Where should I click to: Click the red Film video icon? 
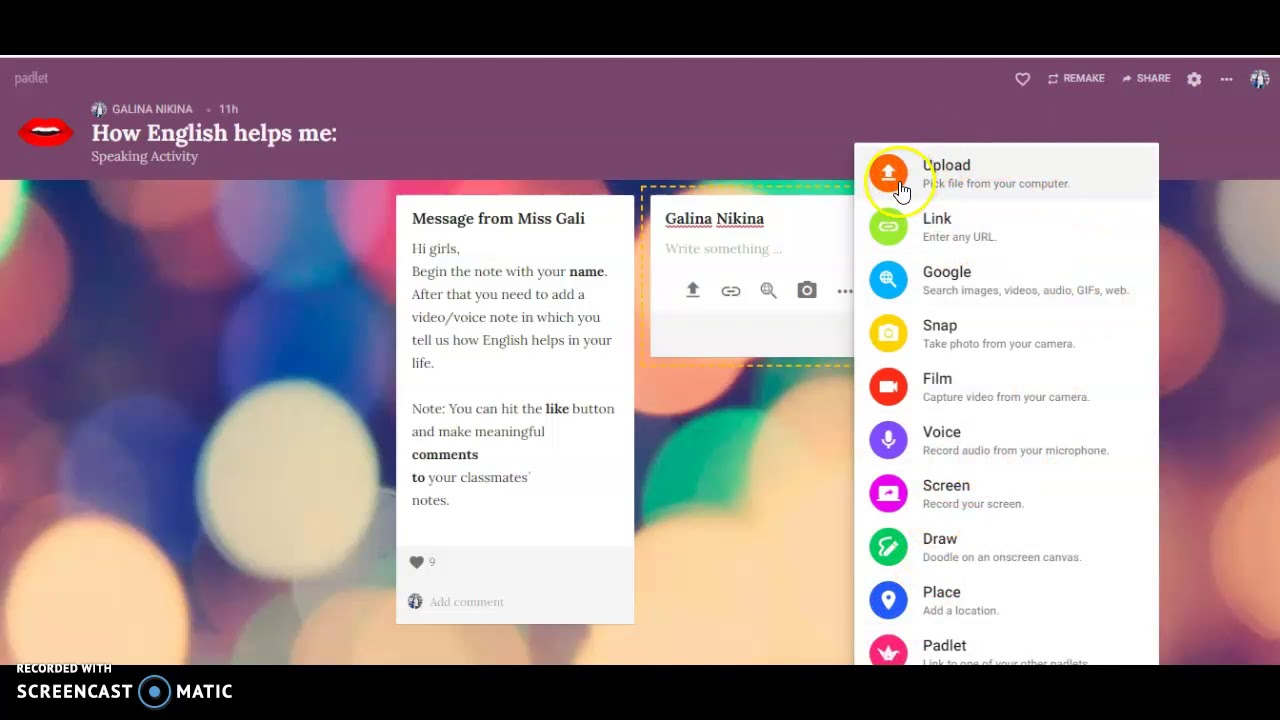pyautogui.click(x=888, y=387)
